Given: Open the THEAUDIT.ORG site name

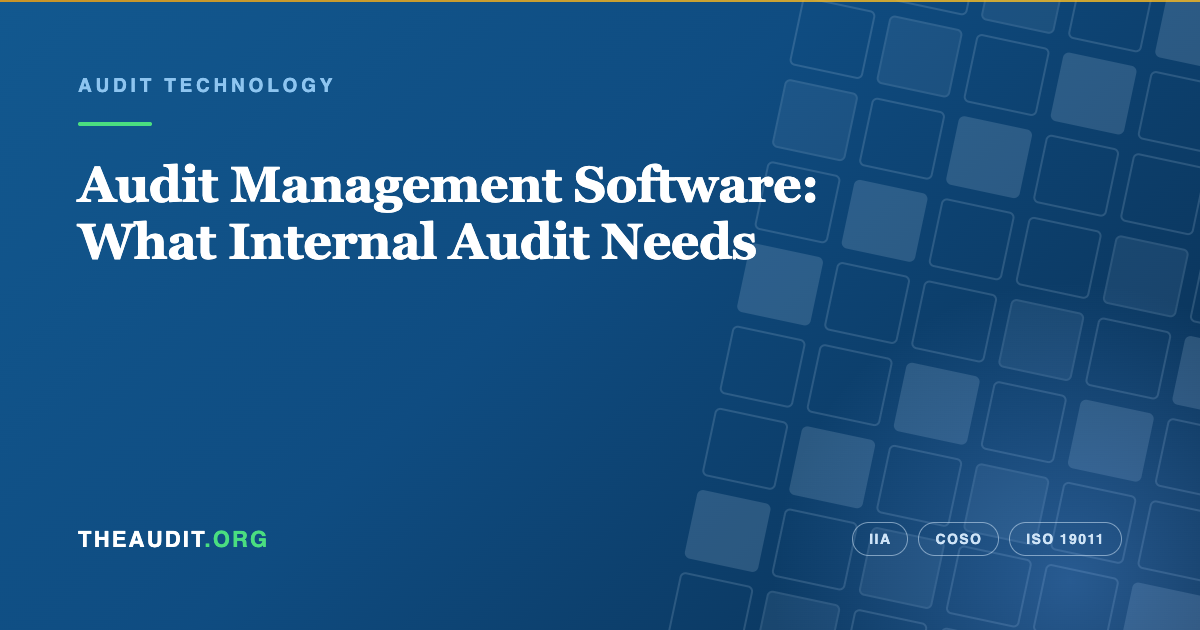Looking at the screenshot, I should point(173,539).
